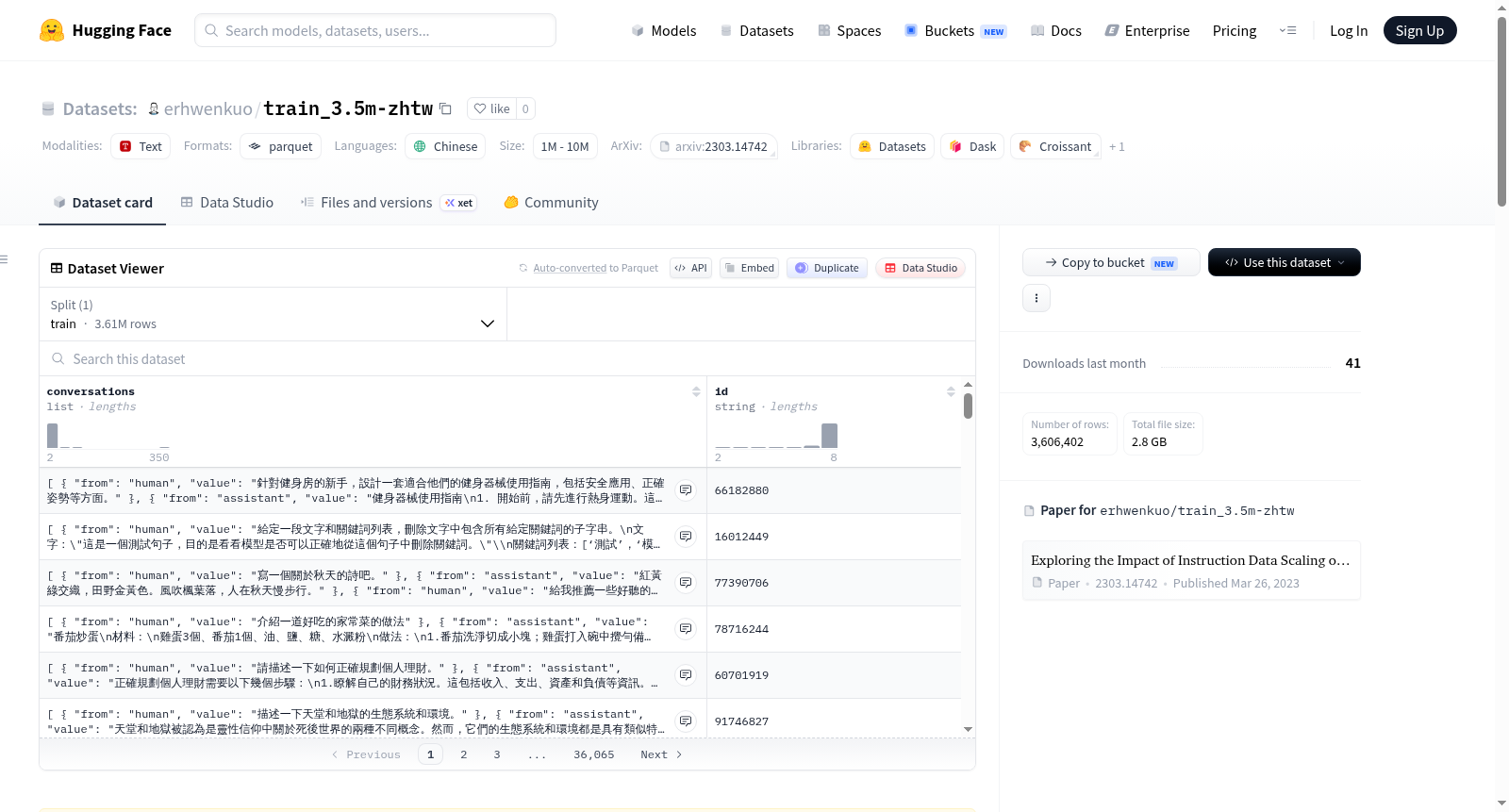Go to page 3 of the dataset
Image resolution: width=1509 pixels, height=812 pixels.
(x=497, y=754)
